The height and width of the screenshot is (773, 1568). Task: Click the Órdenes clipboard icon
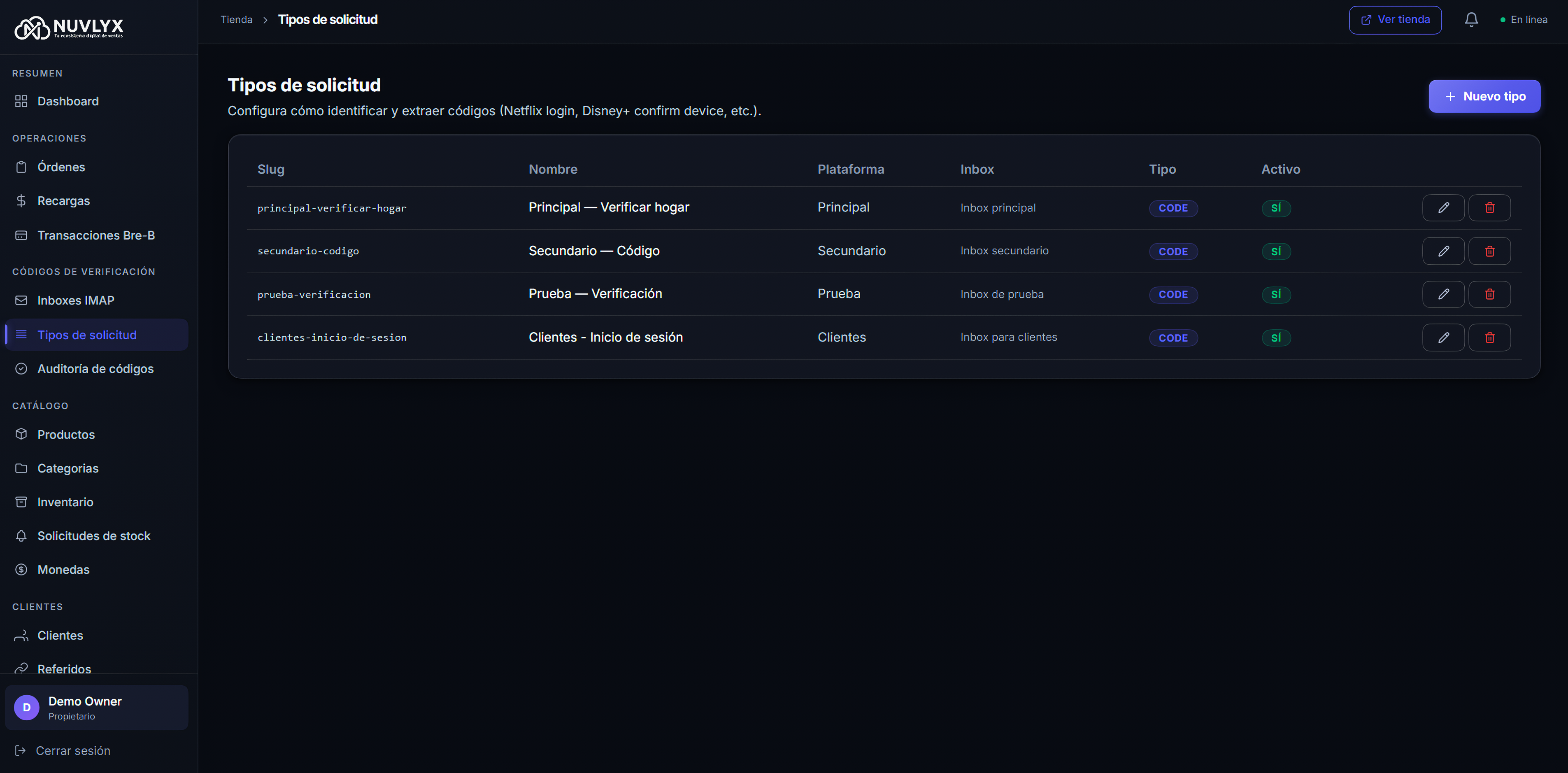point(21,167)
